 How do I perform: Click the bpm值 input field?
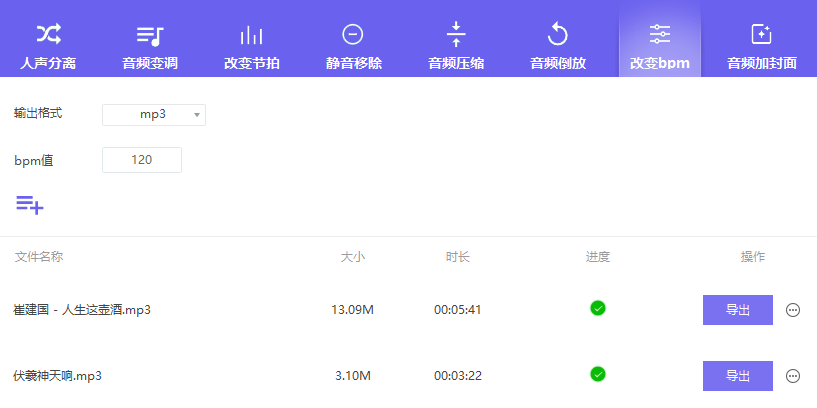click(142, 160)
